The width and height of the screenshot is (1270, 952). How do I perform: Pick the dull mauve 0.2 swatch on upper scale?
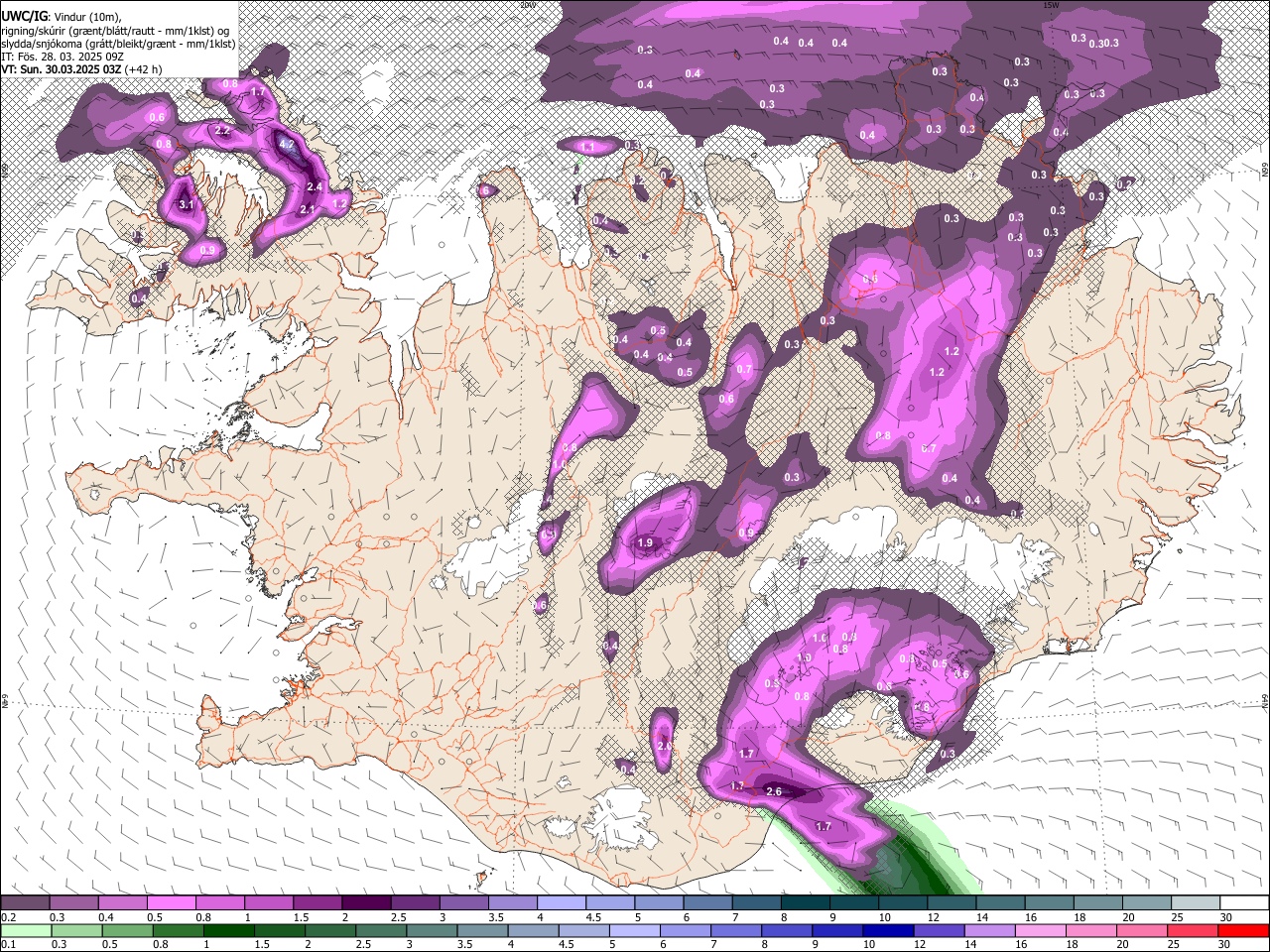[x=25, y=902]
